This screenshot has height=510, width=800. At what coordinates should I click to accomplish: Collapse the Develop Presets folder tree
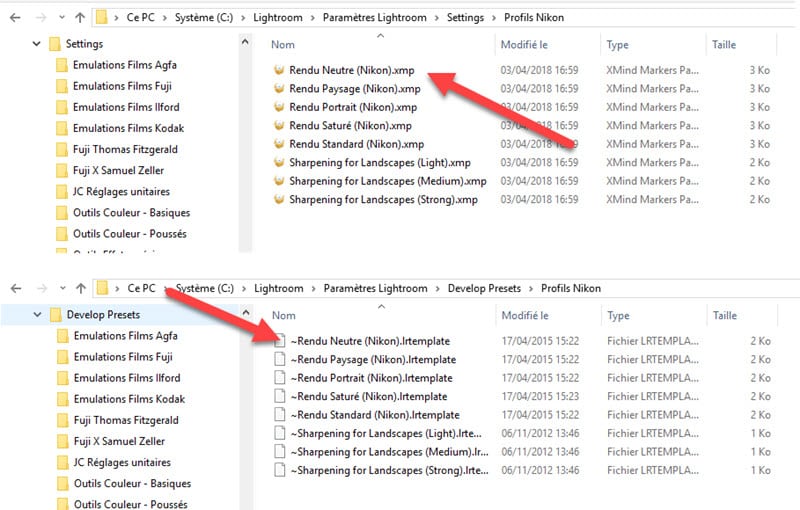point(37,315)
